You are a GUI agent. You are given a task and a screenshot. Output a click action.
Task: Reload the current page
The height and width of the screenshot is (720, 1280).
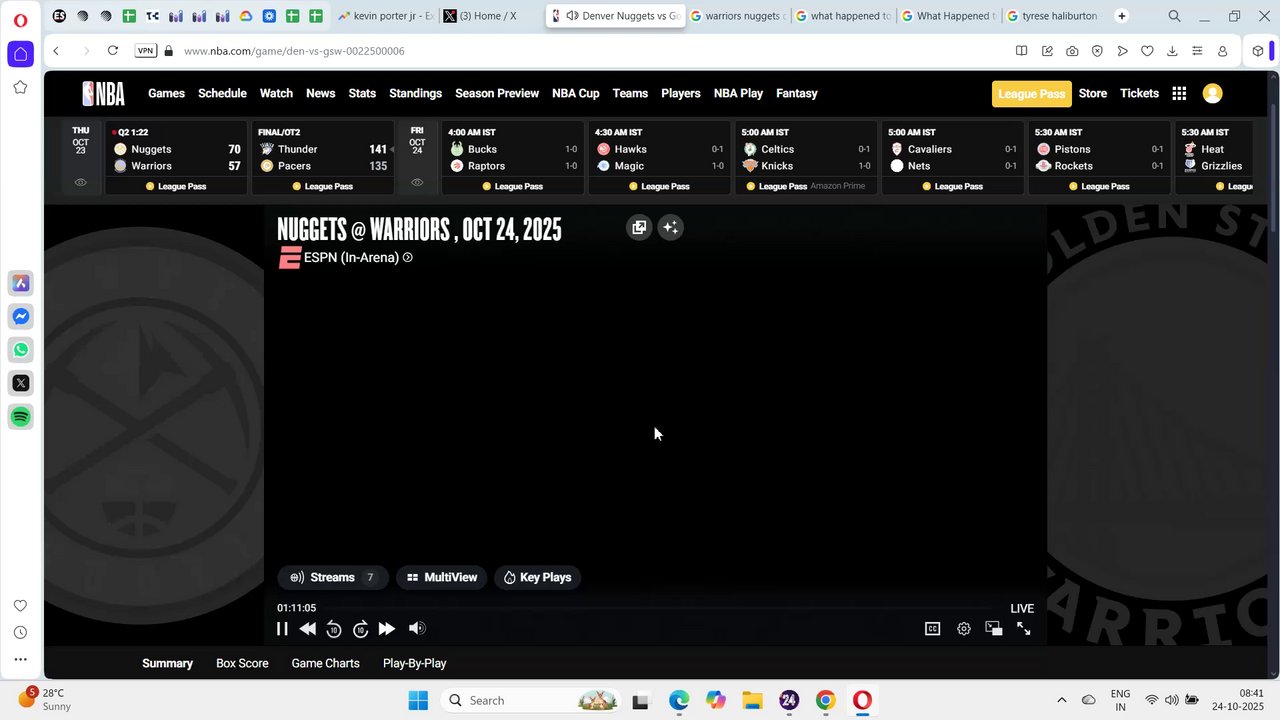(x=113, y=51)
